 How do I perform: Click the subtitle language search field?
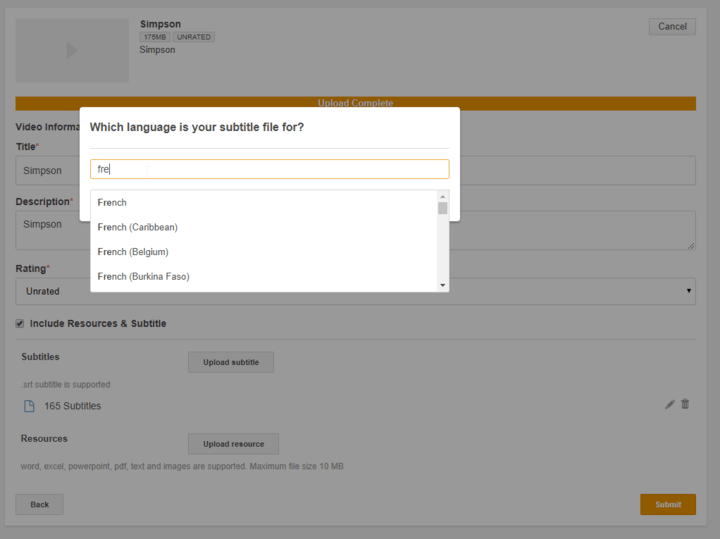(269, 169)
